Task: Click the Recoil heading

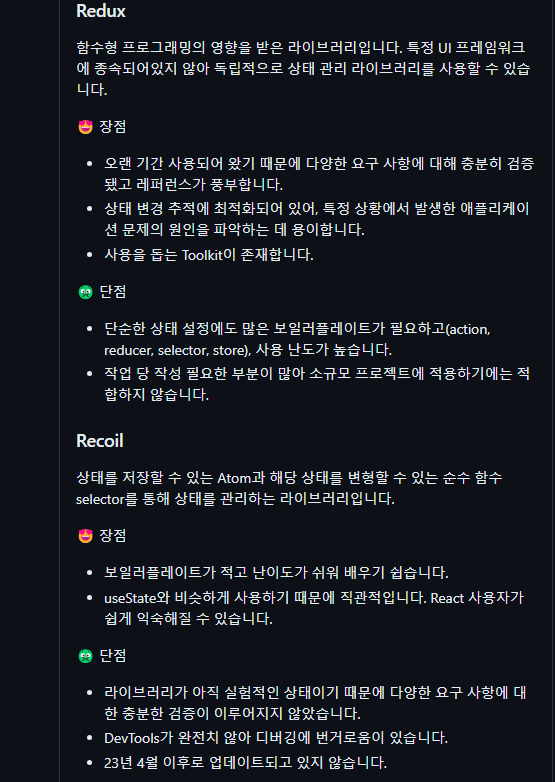Action: (x=100, y=441)
